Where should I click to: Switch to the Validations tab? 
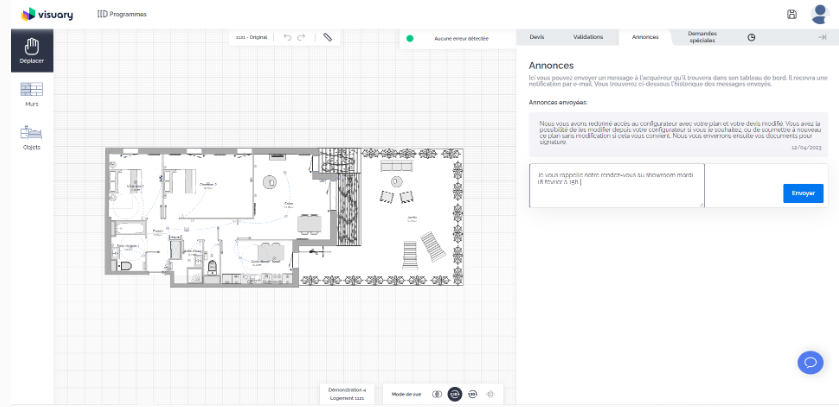click(588, 37)
